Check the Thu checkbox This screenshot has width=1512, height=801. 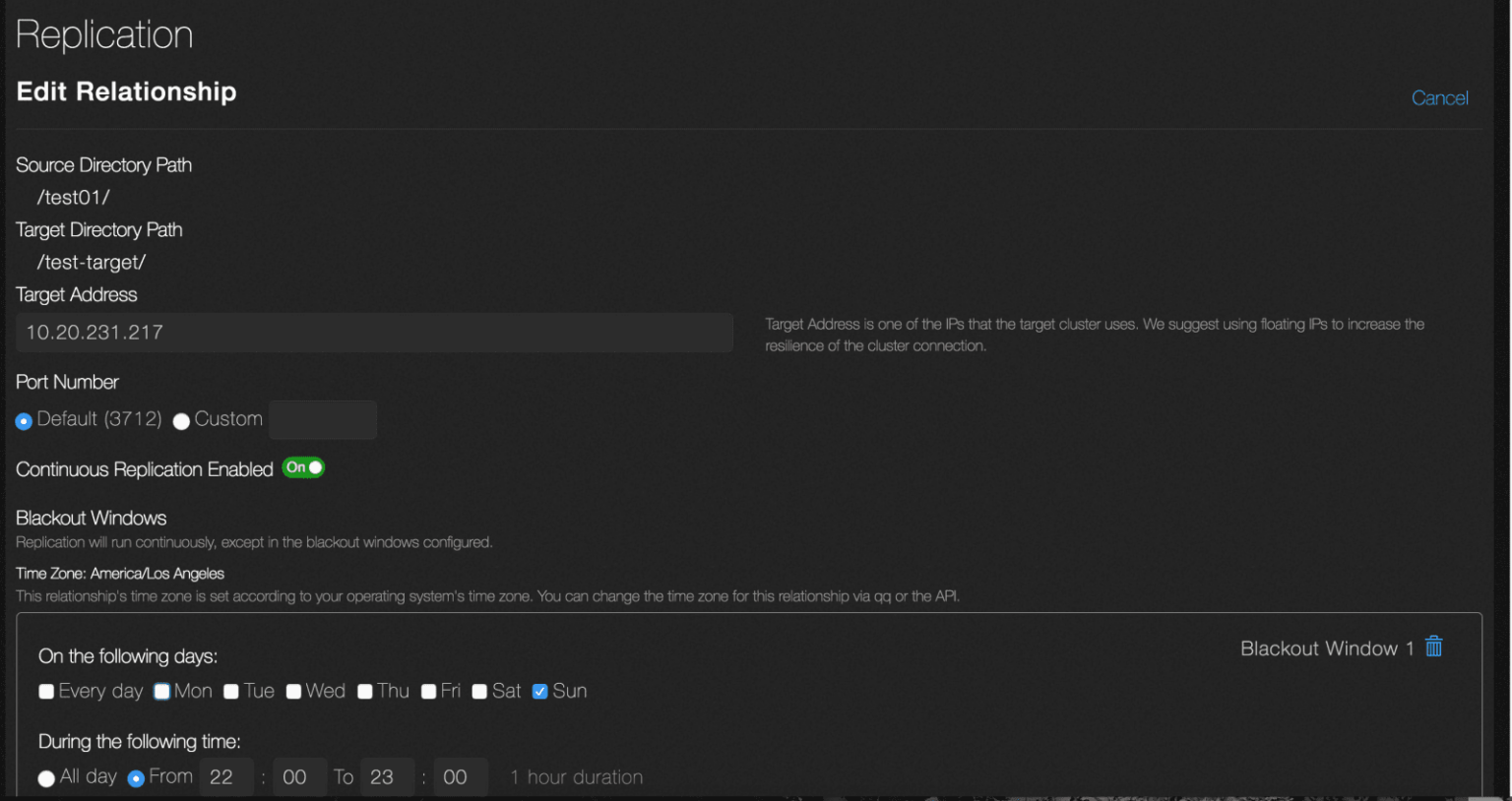[364, 691]
